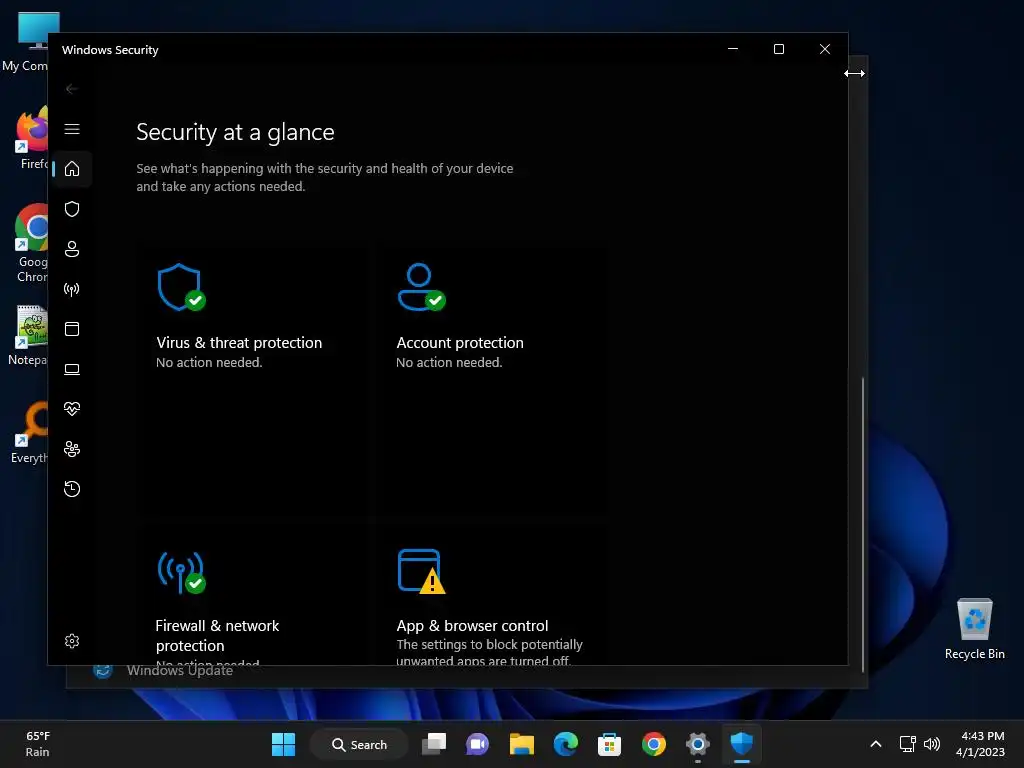This screenshot has width=1024, height=768.
Task: Select the Home sidebar icon
Action: click(72, 169)
